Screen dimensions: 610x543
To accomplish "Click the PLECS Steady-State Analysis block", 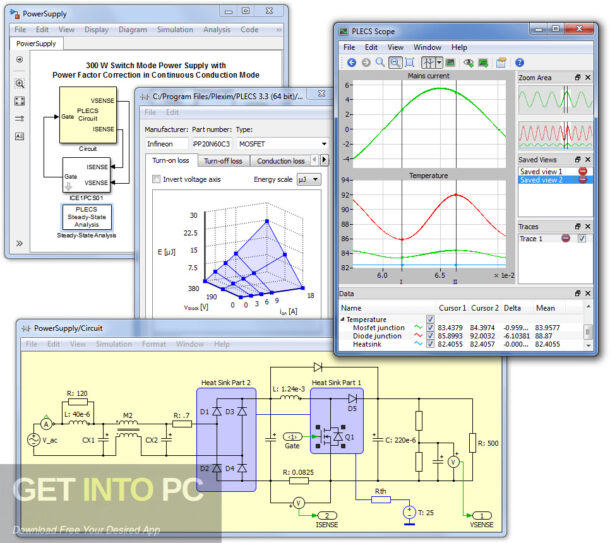I will tap(87, 217).
